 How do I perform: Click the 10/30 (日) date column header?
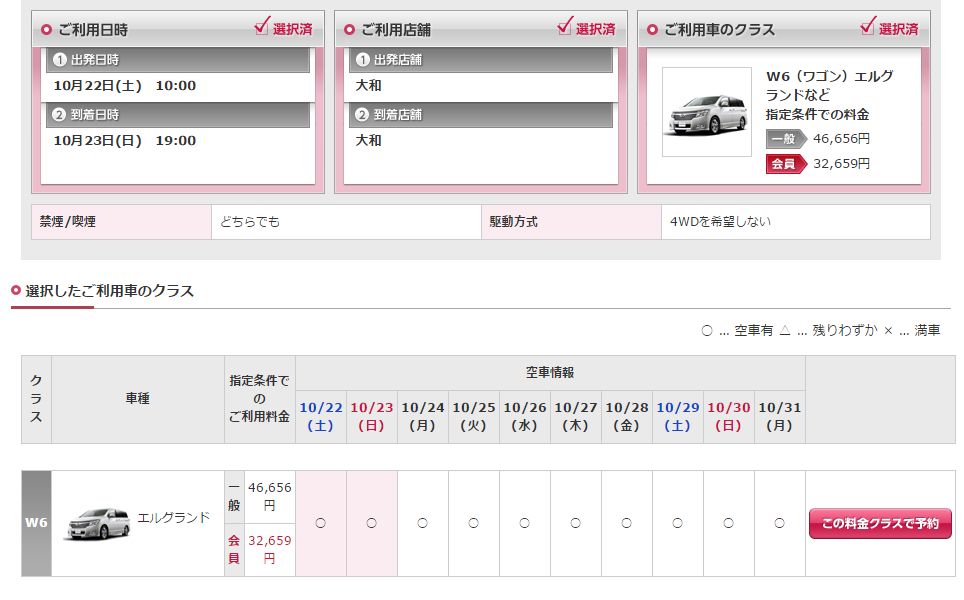pyautogui.click(x=729, y=416)
